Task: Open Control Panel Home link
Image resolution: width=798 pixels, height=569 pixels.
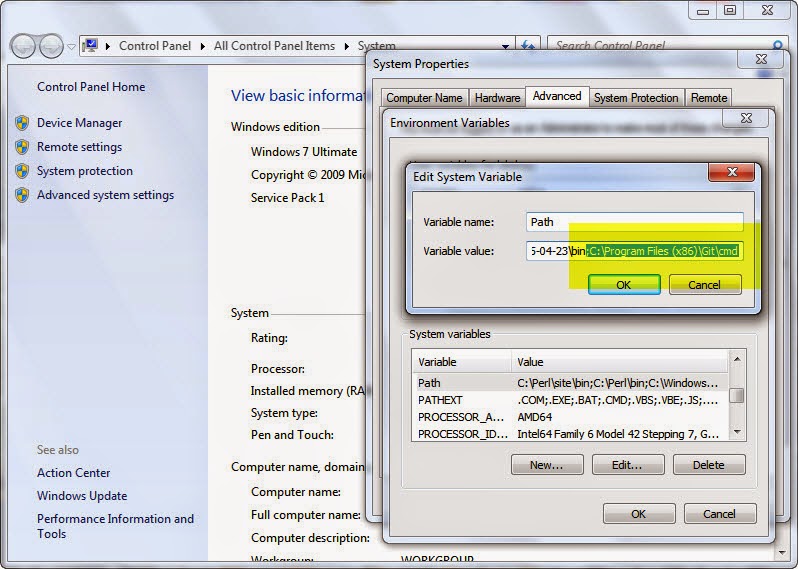Action: (91, 87)
